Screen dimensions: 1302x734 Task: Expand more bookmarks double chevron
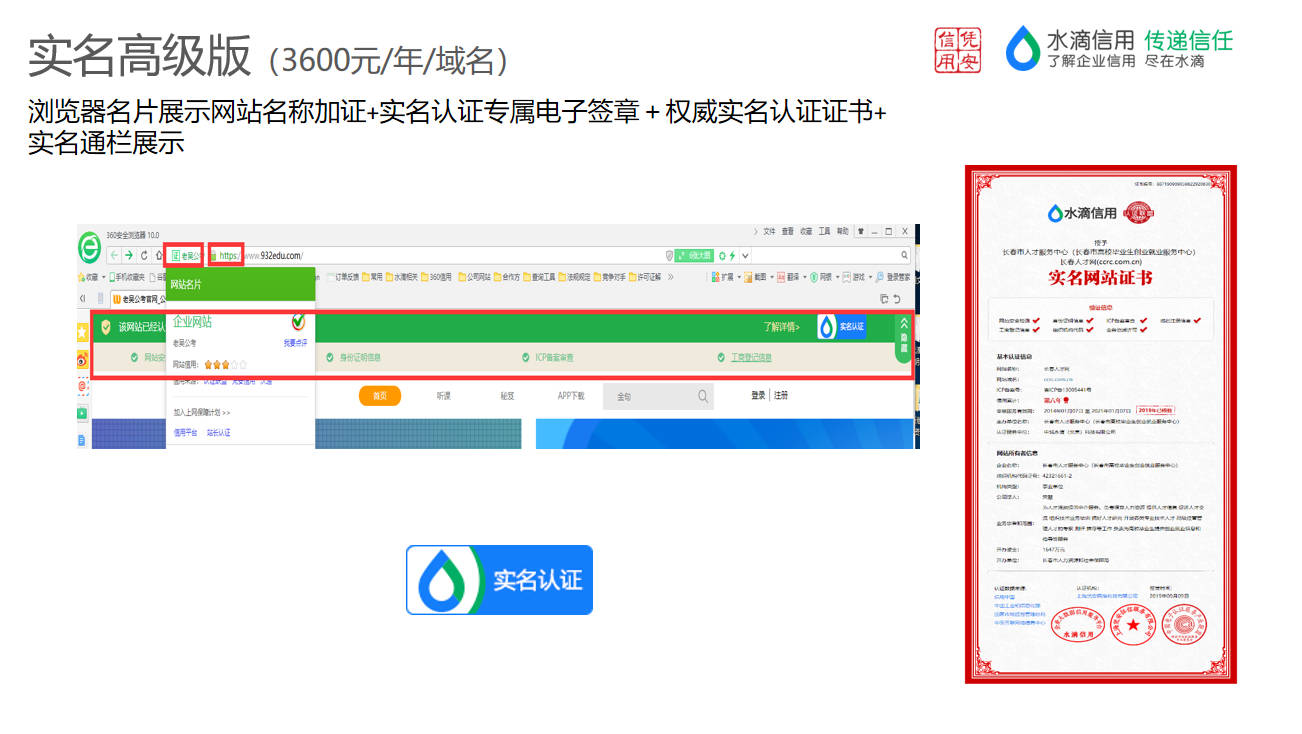click(x=670, y=276)
